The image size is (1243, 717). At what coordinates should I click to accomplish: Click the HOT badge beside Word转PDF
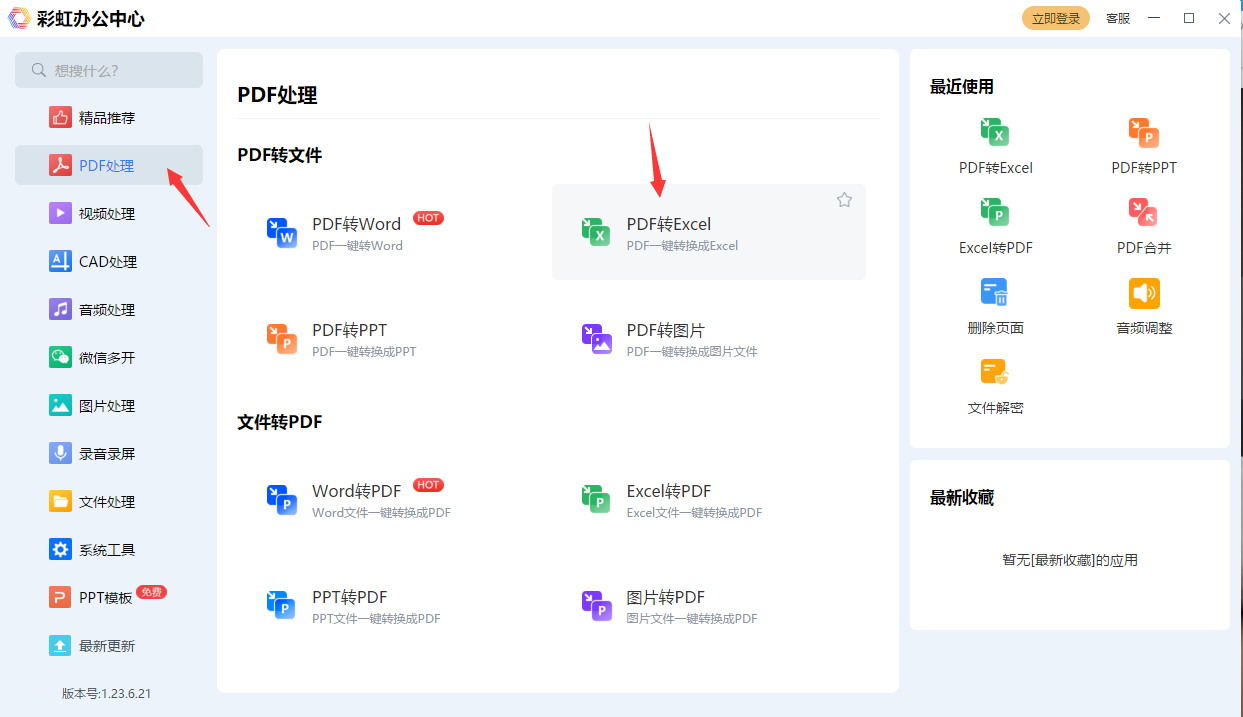coord(428,485)
